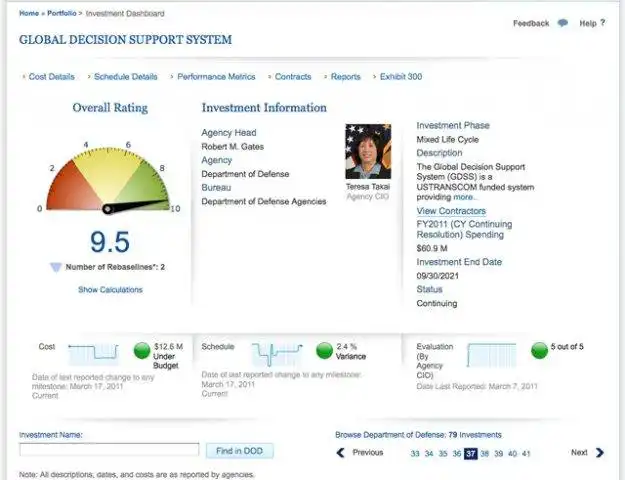Expand description with the more link

465,197
